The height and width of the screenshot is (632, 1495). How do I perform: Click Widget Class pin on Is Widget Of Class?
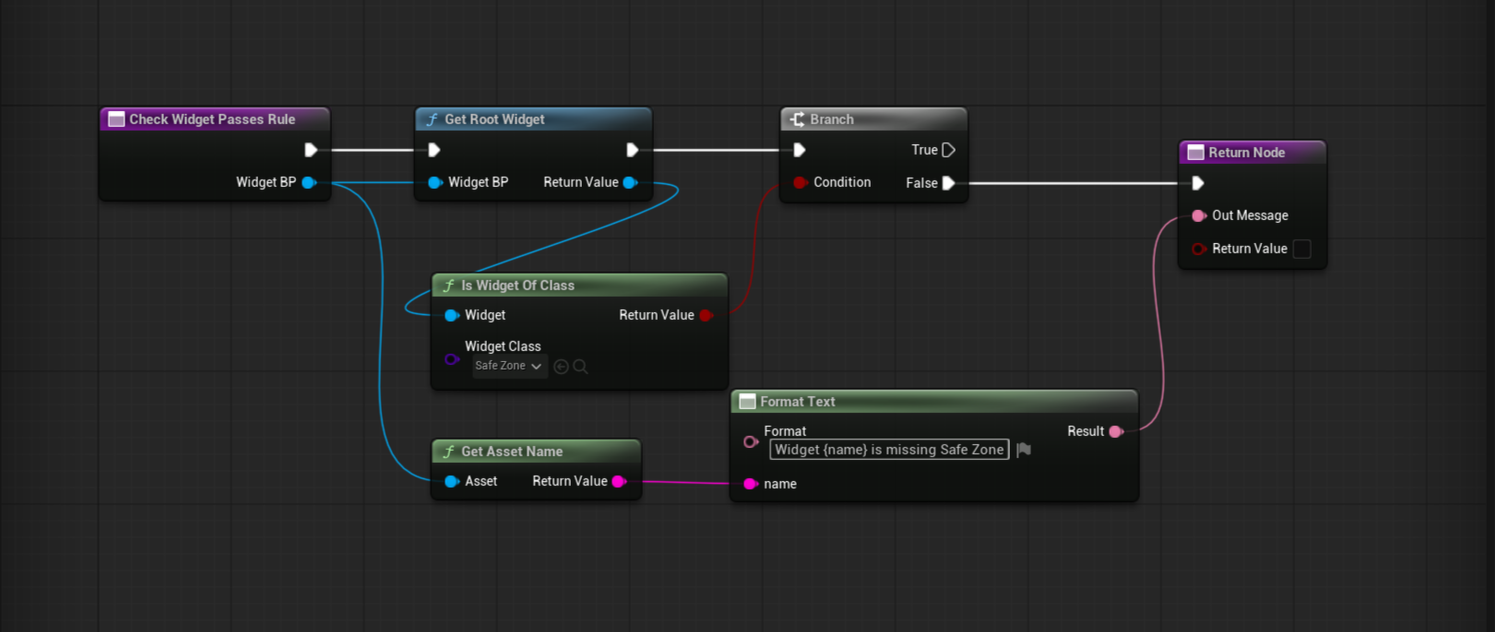451,359
